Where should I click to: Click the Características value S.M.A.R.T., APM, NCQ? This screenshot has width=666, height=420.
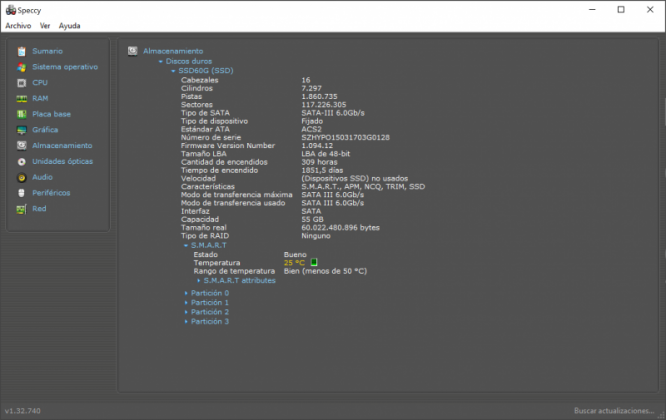coord(363,186)
